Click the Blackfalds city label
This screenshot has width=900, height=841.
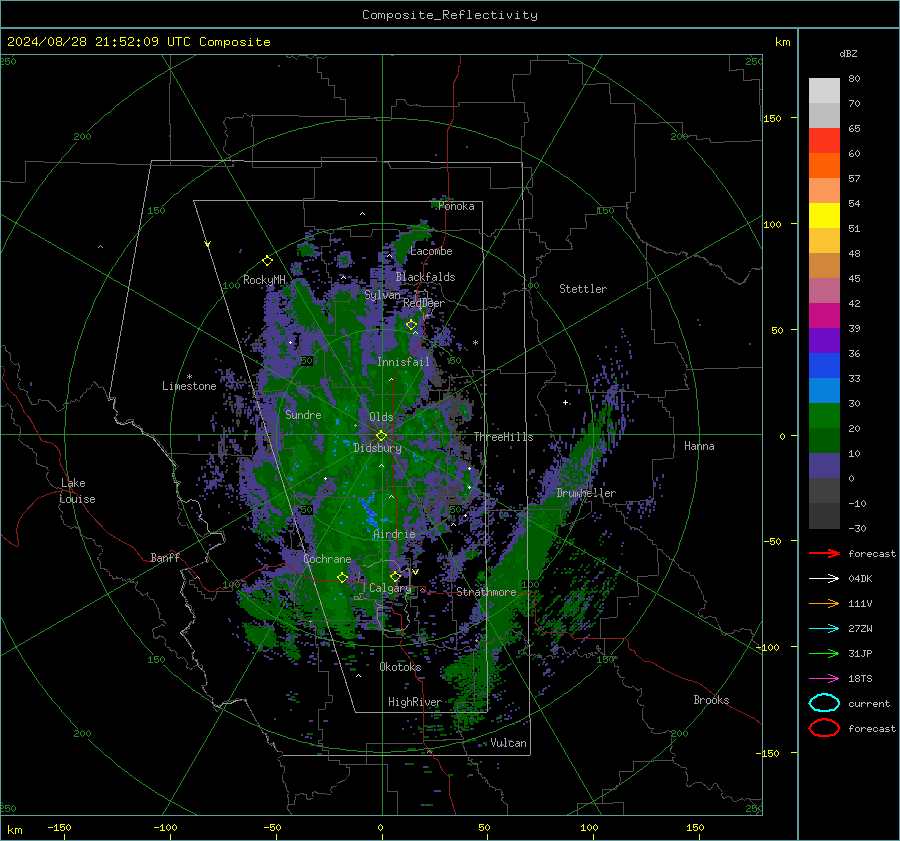coord(425,277)
